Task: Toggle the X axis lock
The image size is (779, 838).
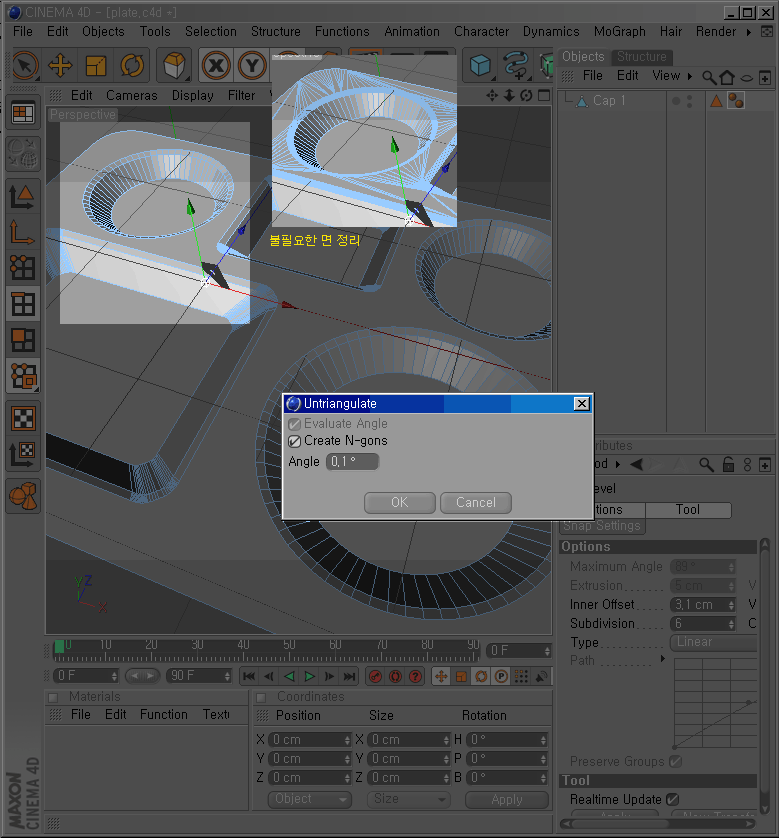Action: (x=216, y=66)
